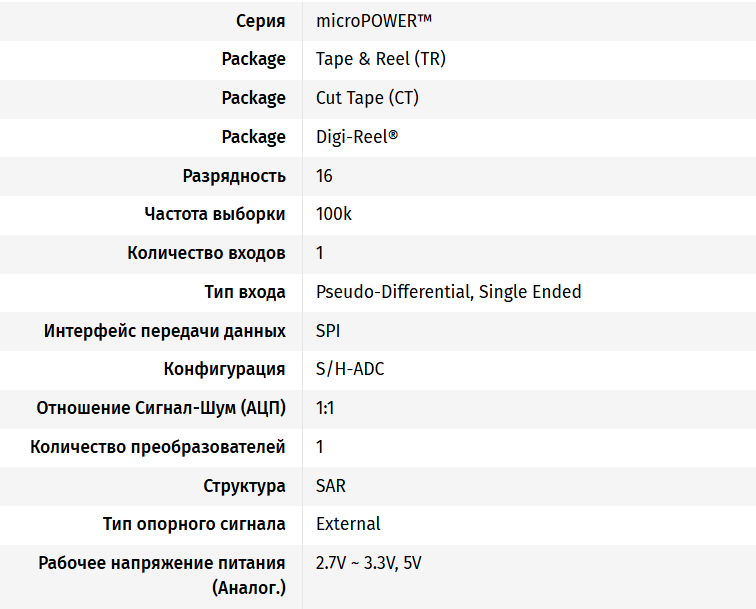The image size is (756, 609).
Task: Select the Digi-Reel® package value
Action: click(357, 137)
